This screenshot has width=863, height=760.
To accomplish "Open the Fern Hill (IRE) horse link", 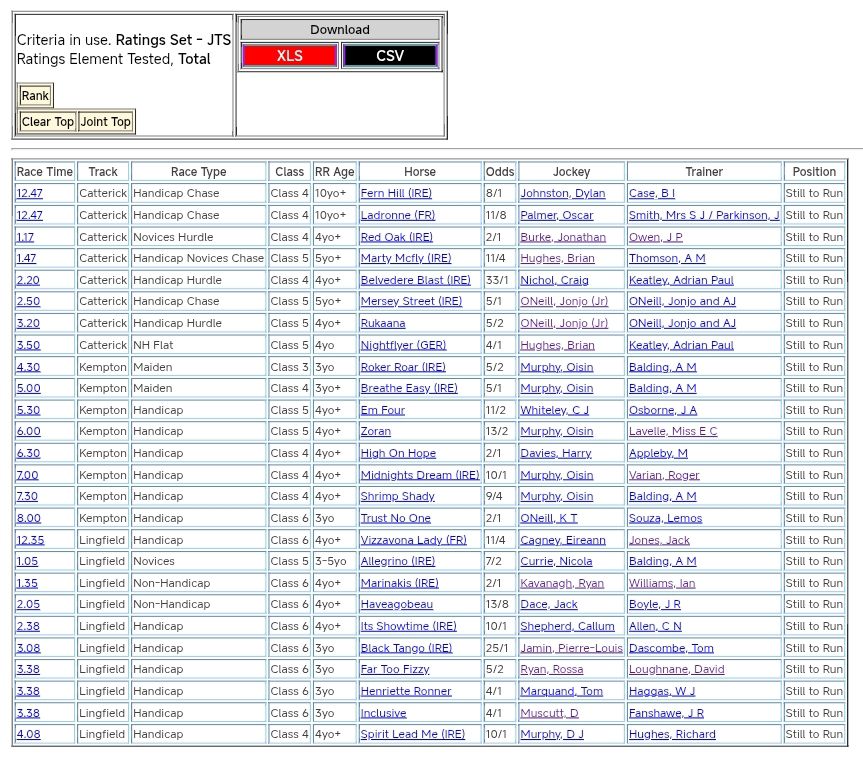I will [x=396, y=194].
